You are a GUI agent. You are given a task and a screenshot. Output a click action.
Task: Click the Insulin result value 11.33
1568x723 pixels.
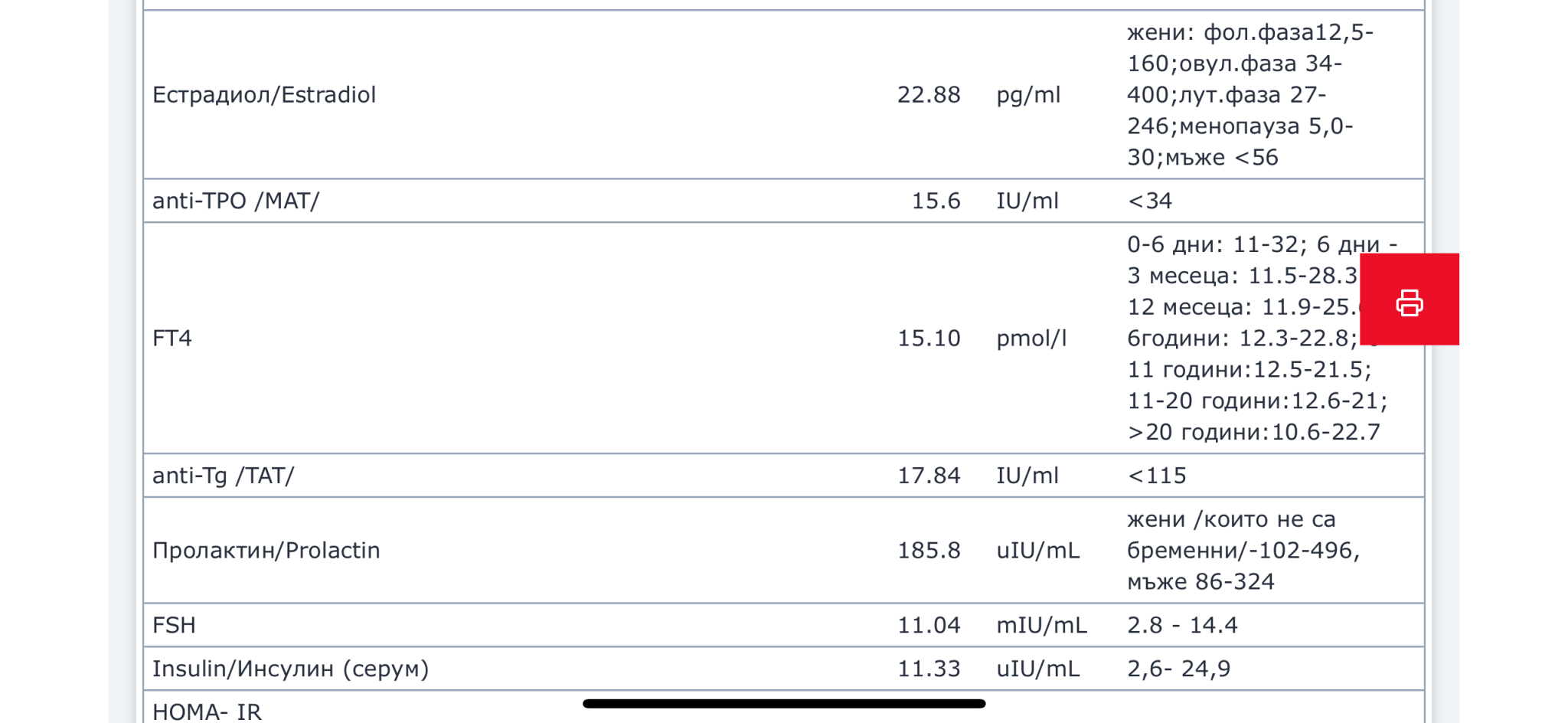coord(928,669)
